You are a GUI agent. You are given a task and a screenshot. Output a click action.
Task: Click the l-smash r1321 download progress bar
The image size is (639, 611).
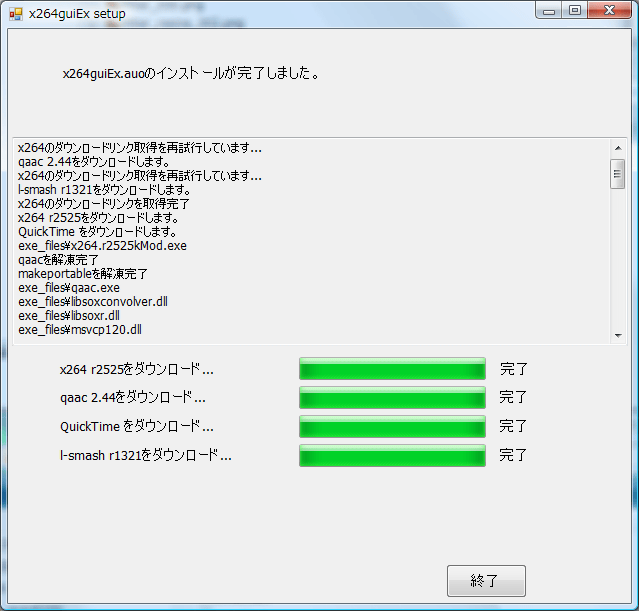tap(392, 455)
